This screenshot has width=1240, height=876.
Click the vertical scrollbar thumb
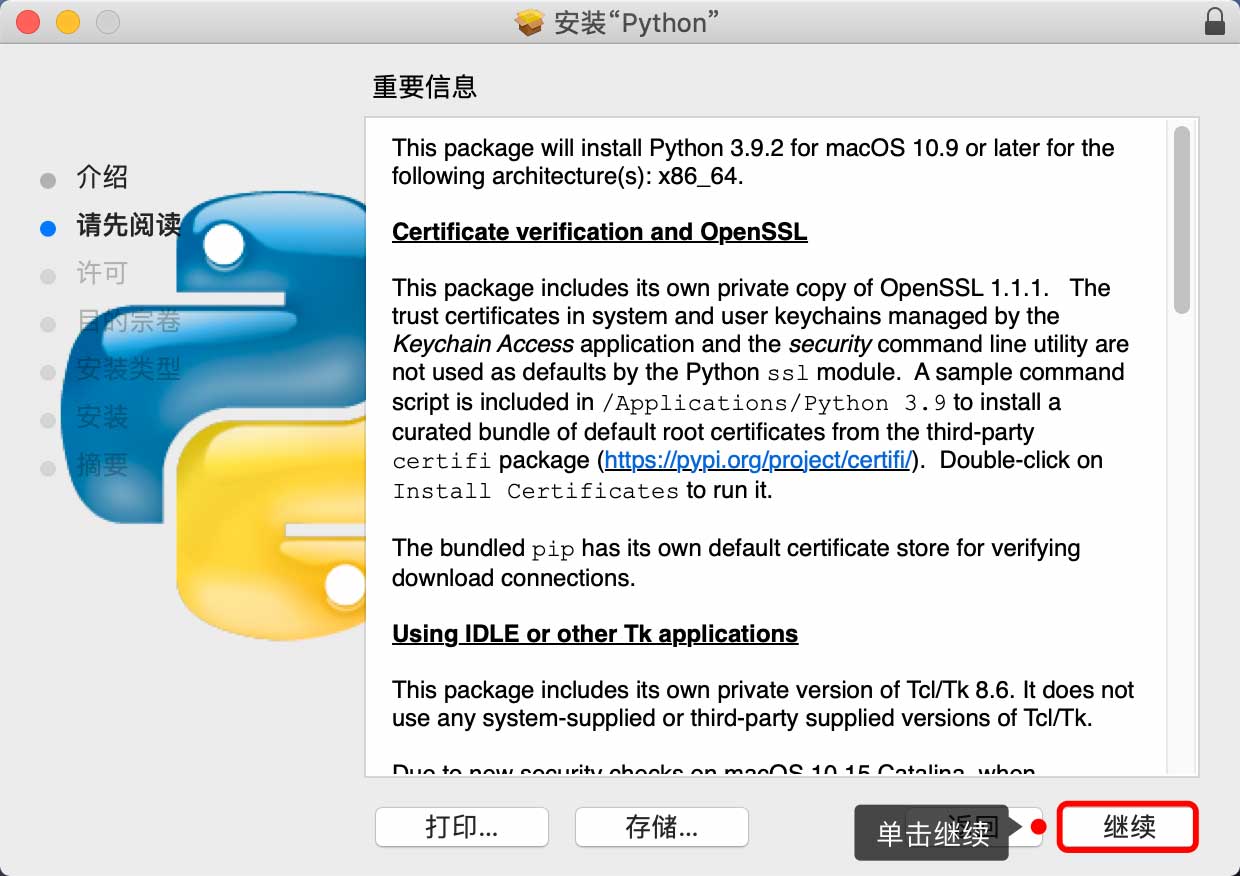(1182, 220)
